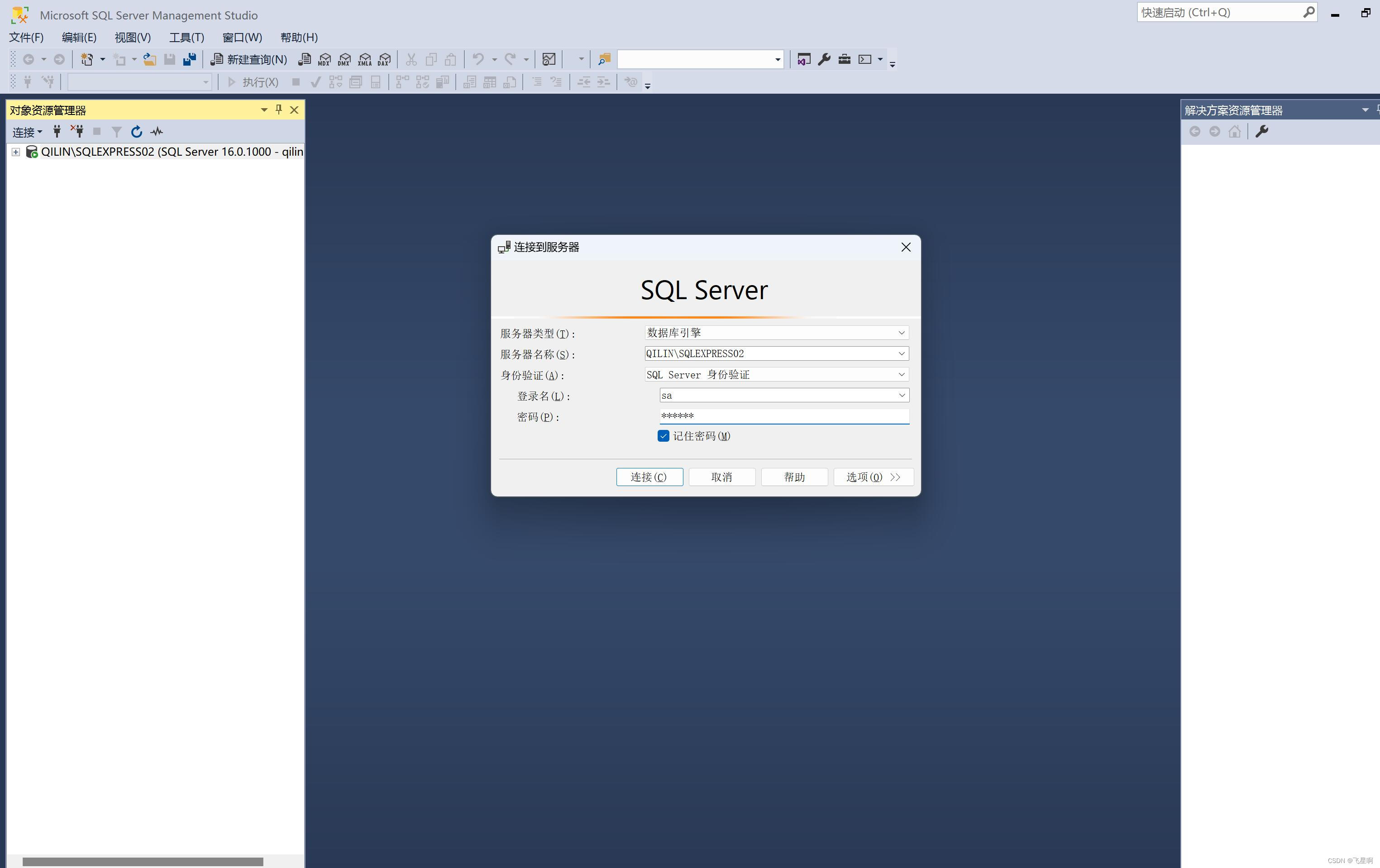The image size is (1380, 868).
Task: Open the toolbox icon in toolbar
Action: pyautogui.click(x=844, y=60)
